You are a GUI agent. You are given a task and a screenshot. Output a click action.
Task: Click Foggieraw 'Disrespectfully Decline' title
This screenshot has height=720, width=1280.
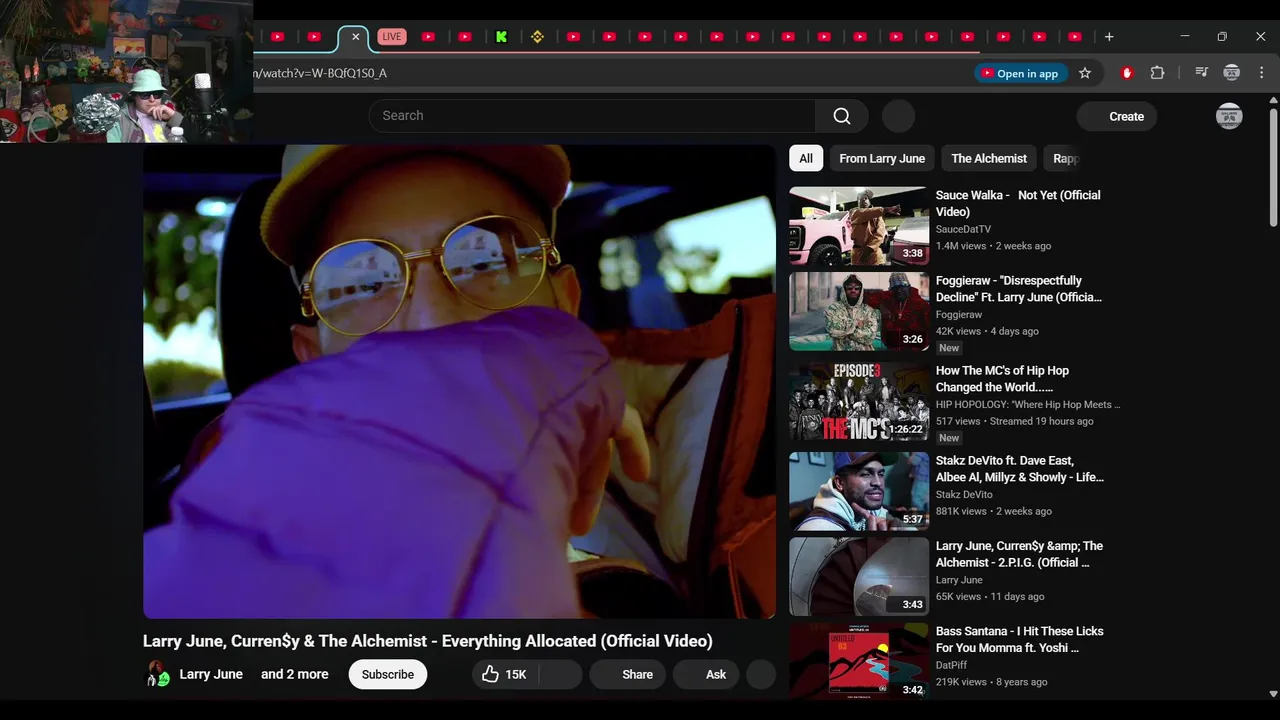tap(1019, 289)
